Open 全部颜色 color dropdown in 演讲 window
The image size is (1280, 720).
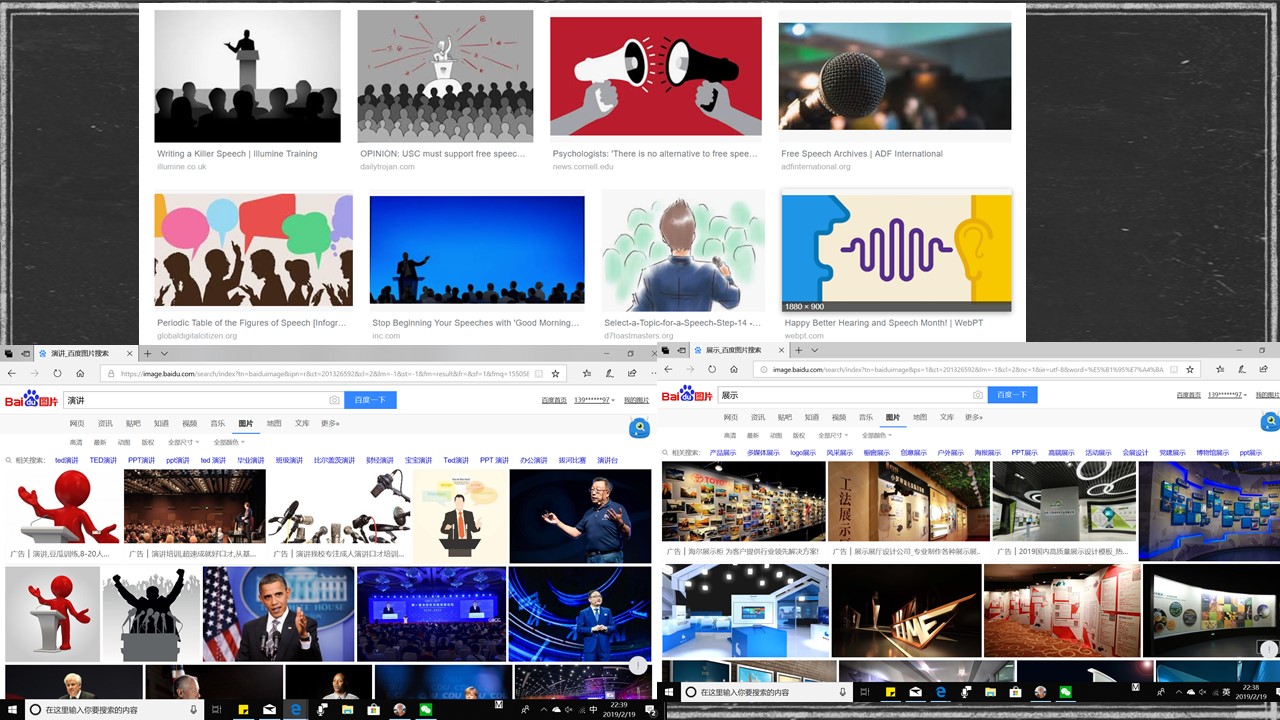pos(228,441)
